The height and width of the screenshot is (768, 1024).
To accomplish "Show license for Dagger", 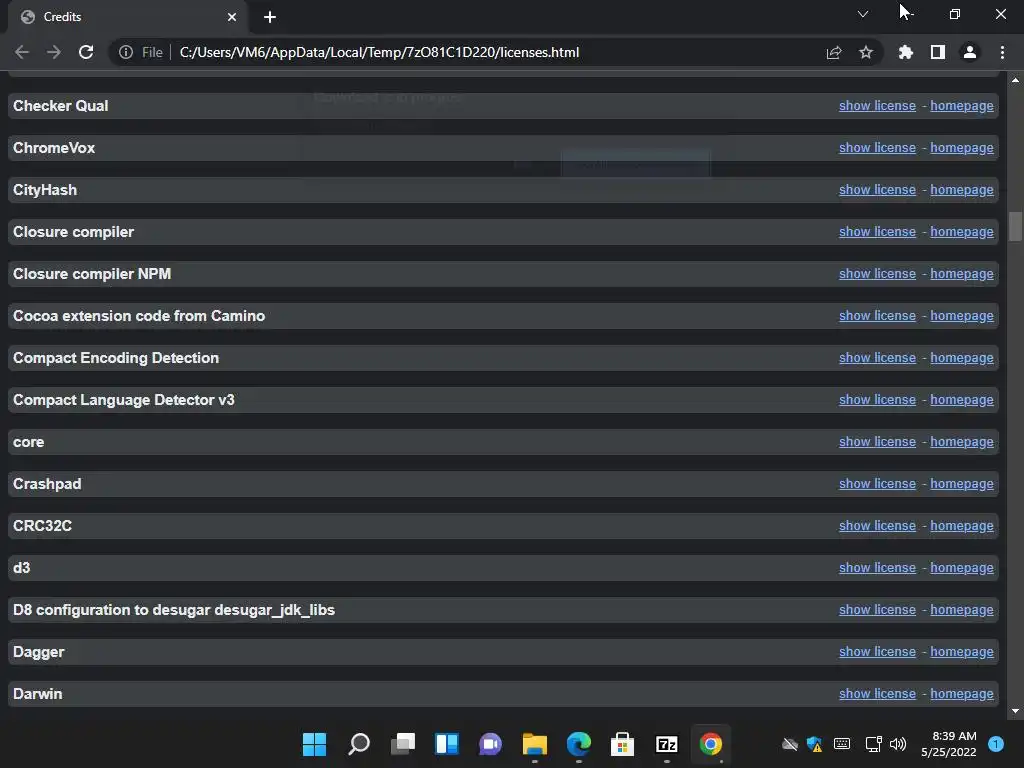I will click(877, 652).
